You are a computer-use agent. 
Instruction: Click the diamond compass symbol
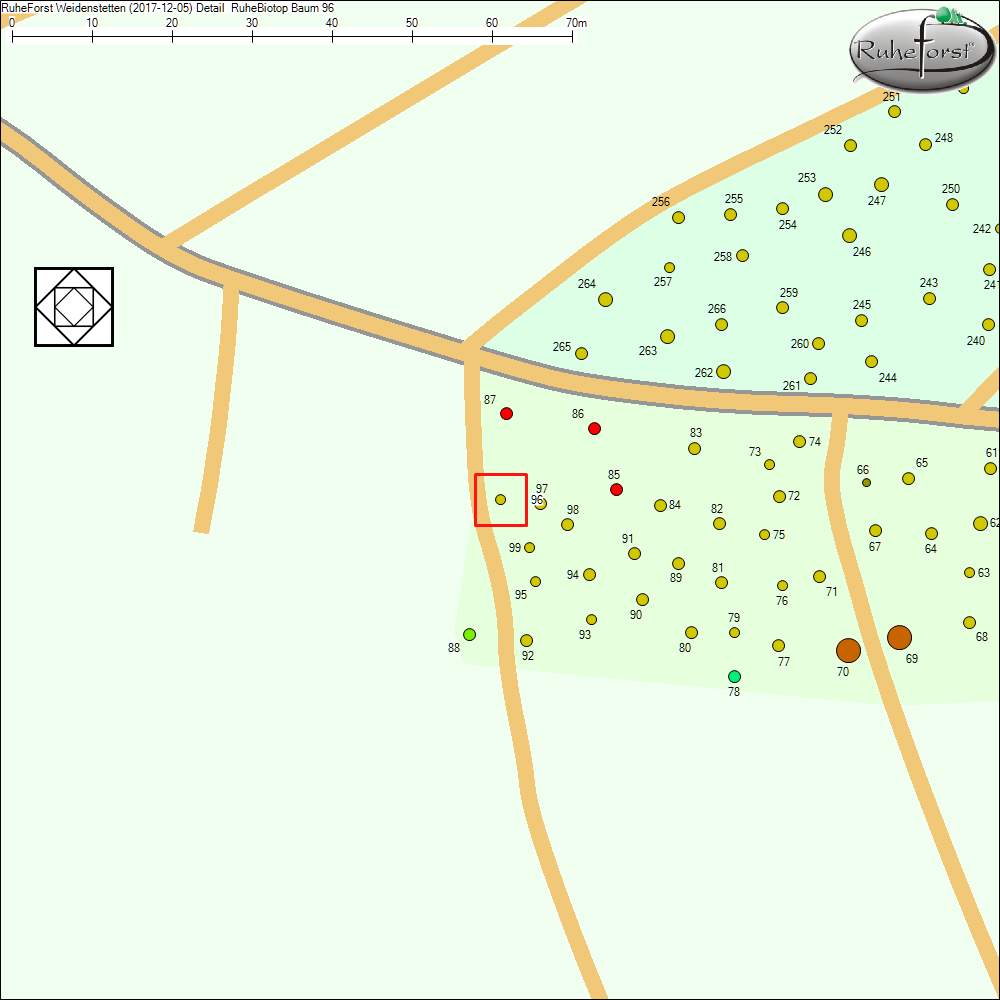(x=74, y=307)
